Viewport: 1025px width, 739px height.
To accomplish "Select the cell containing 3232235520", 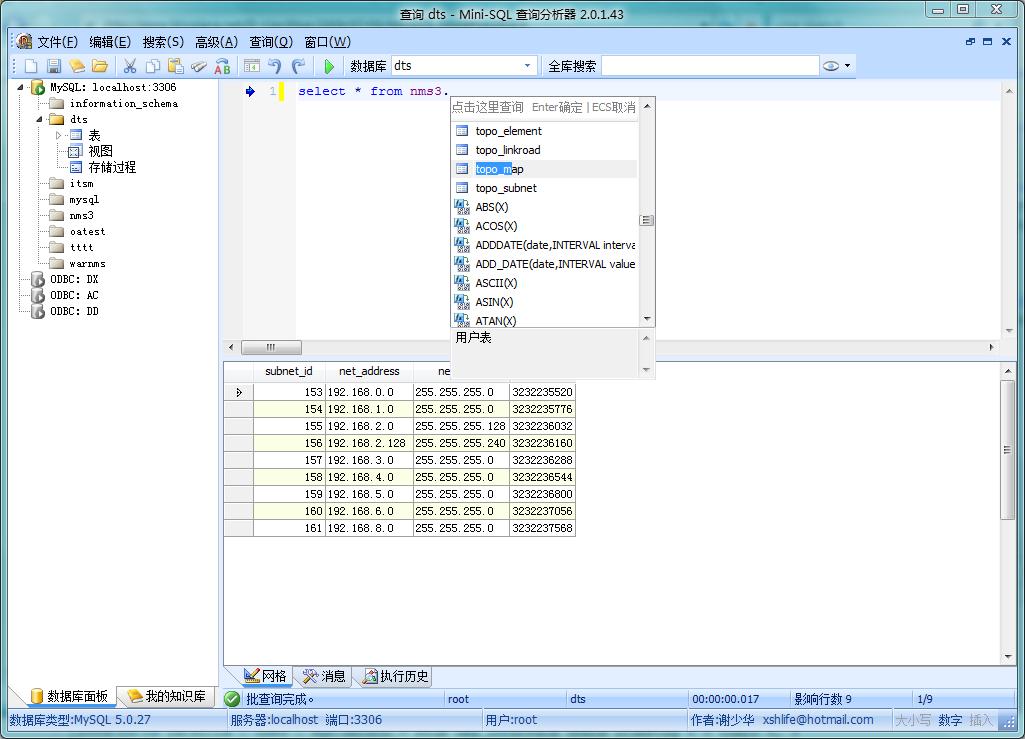I will (x=542, y=392).
